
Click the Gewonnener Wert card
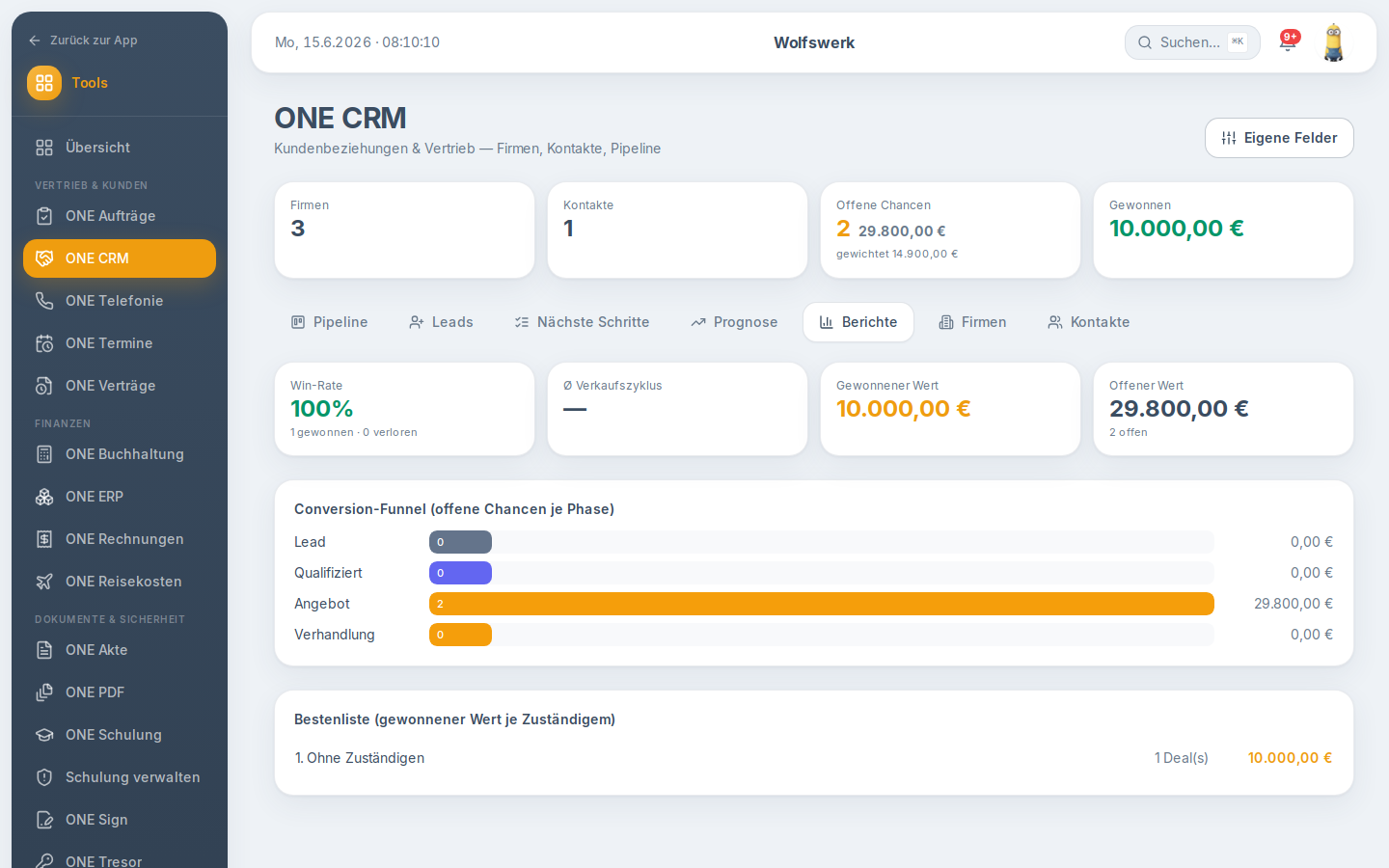tap(950, 409)
